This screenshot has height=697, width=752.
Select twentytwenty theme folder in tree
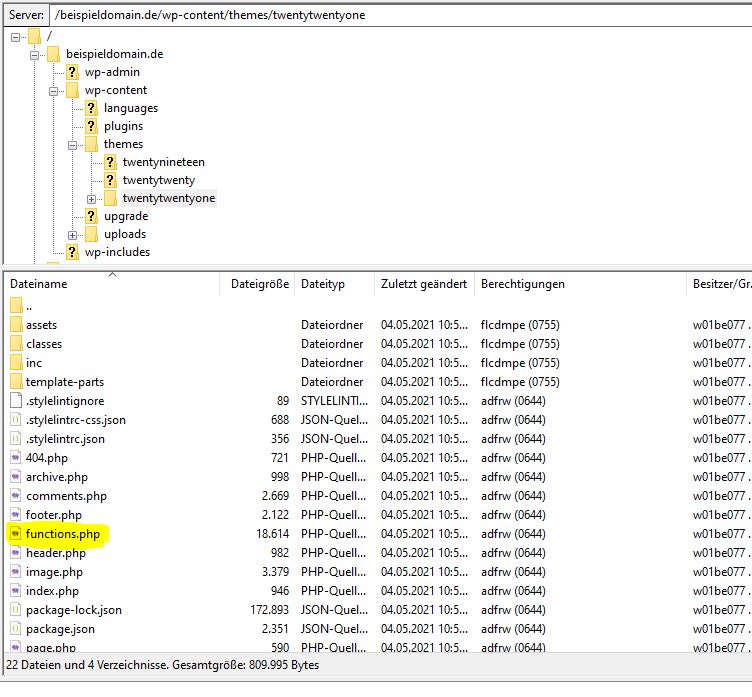[159, 180]
